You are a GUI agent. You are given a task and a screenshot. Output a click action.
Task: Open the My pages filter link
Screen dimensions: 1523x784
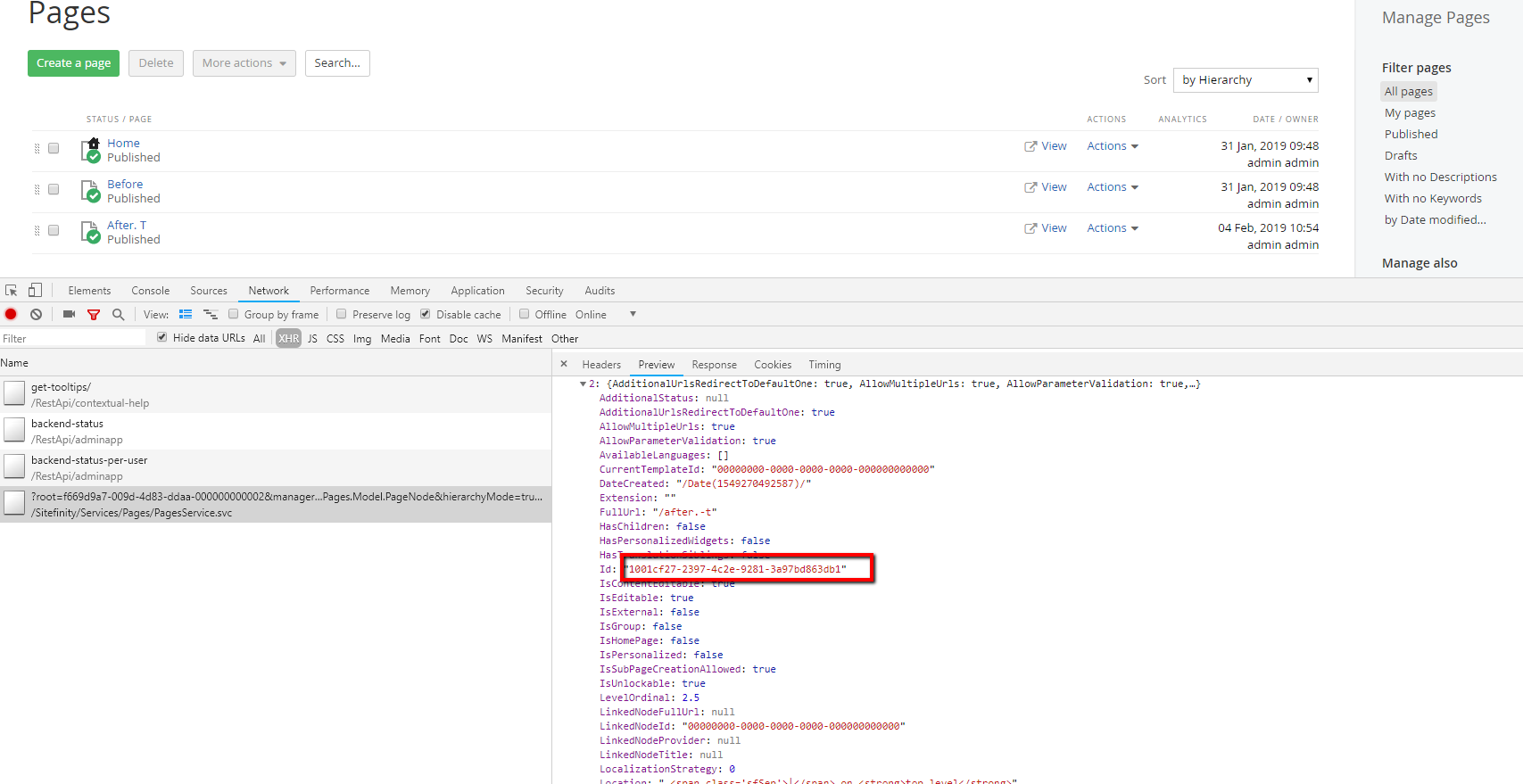1410,113
